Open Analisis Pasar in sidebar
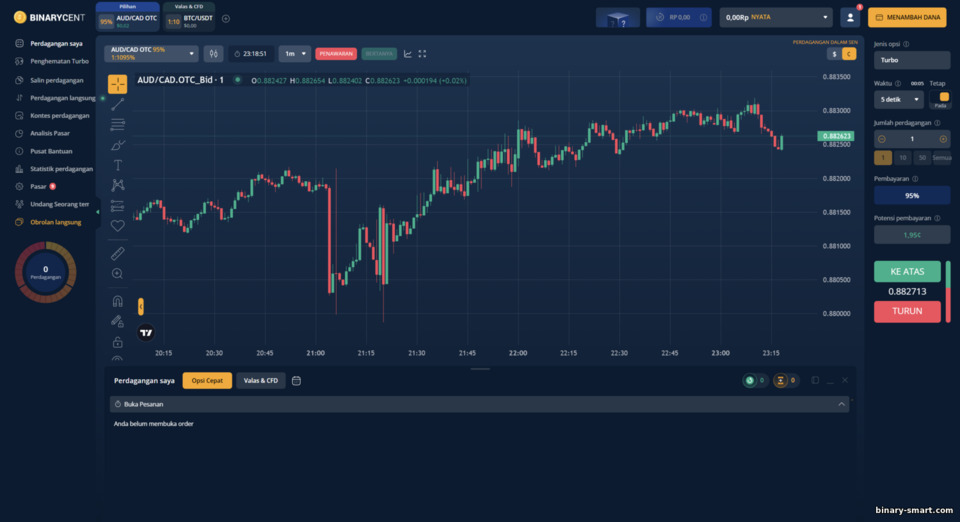The height and width of the screenshot is (522, 960). point(50,133)
